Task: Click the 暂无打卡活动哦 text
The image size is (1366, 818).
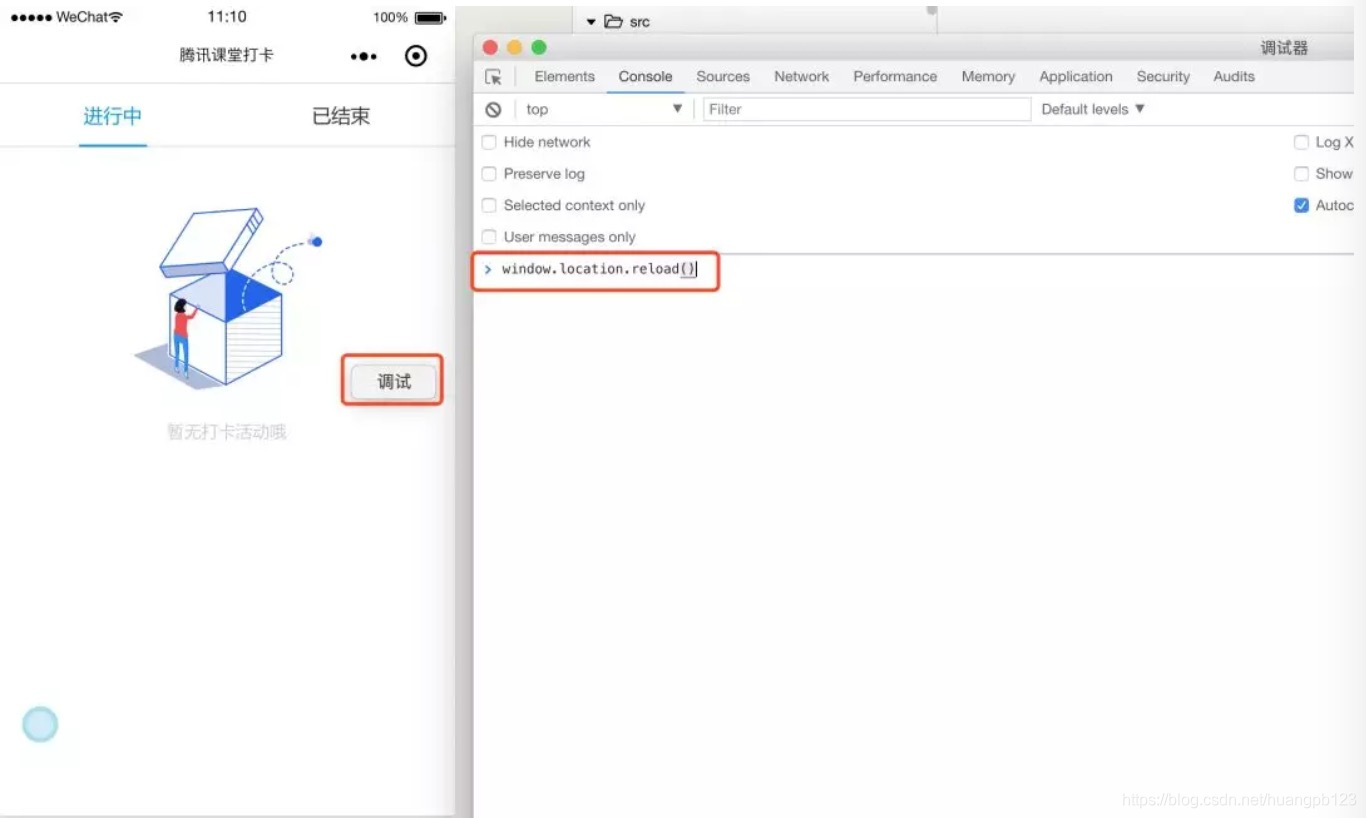Action: coord(227,432)
